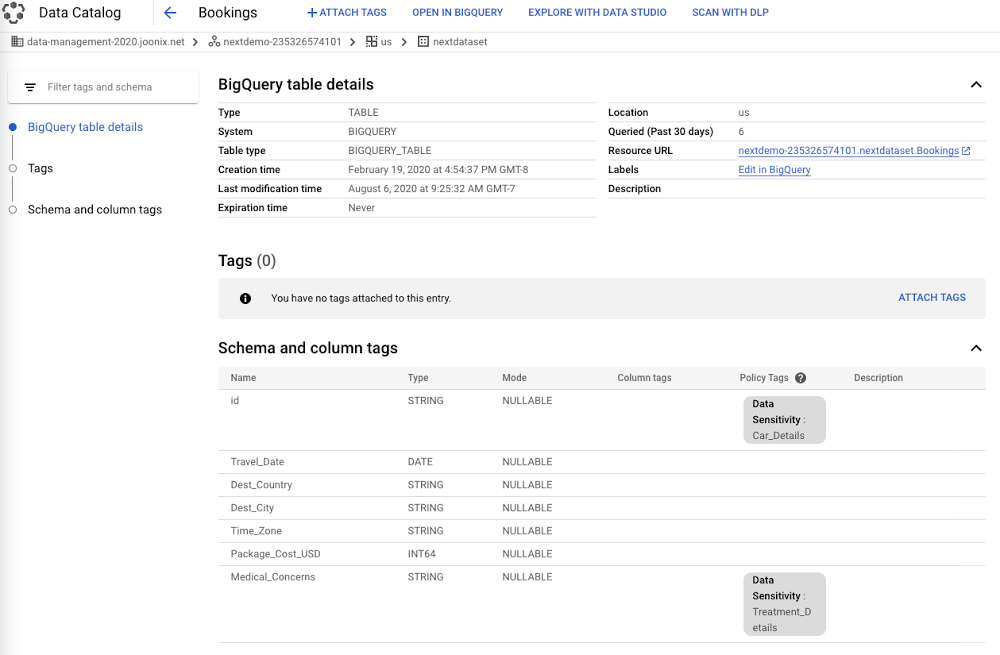
Task: Select the Dest_Country column name
Action: point(261,485)
